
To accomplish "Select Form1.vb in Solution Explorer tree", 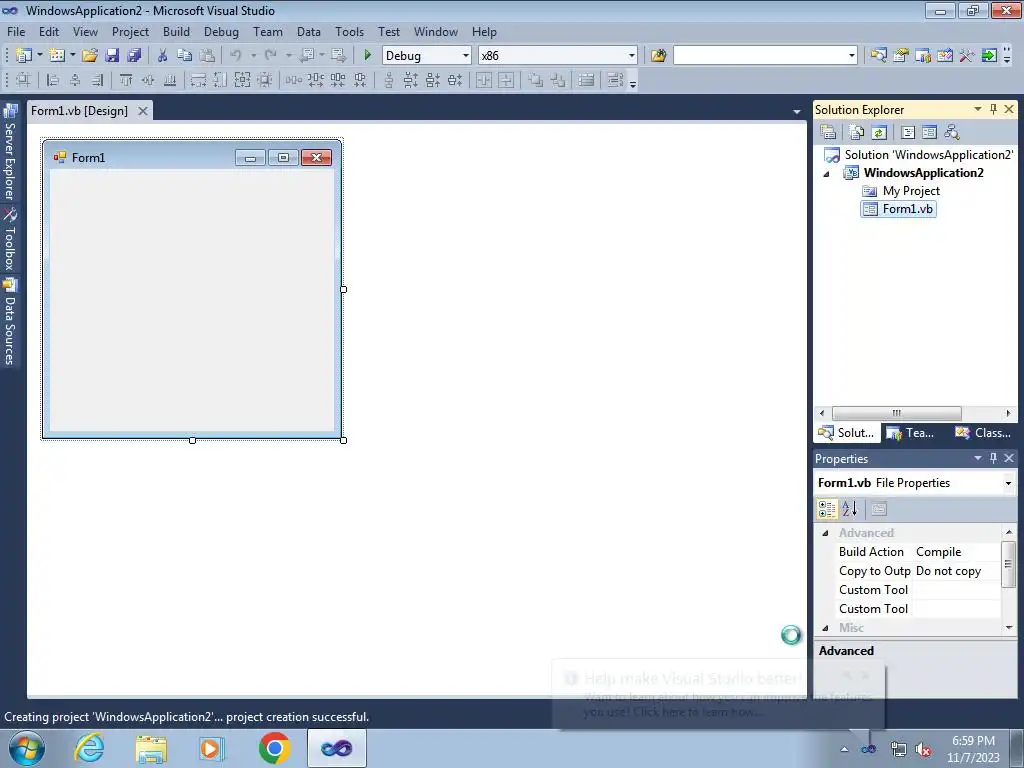I will coord(899,209).
